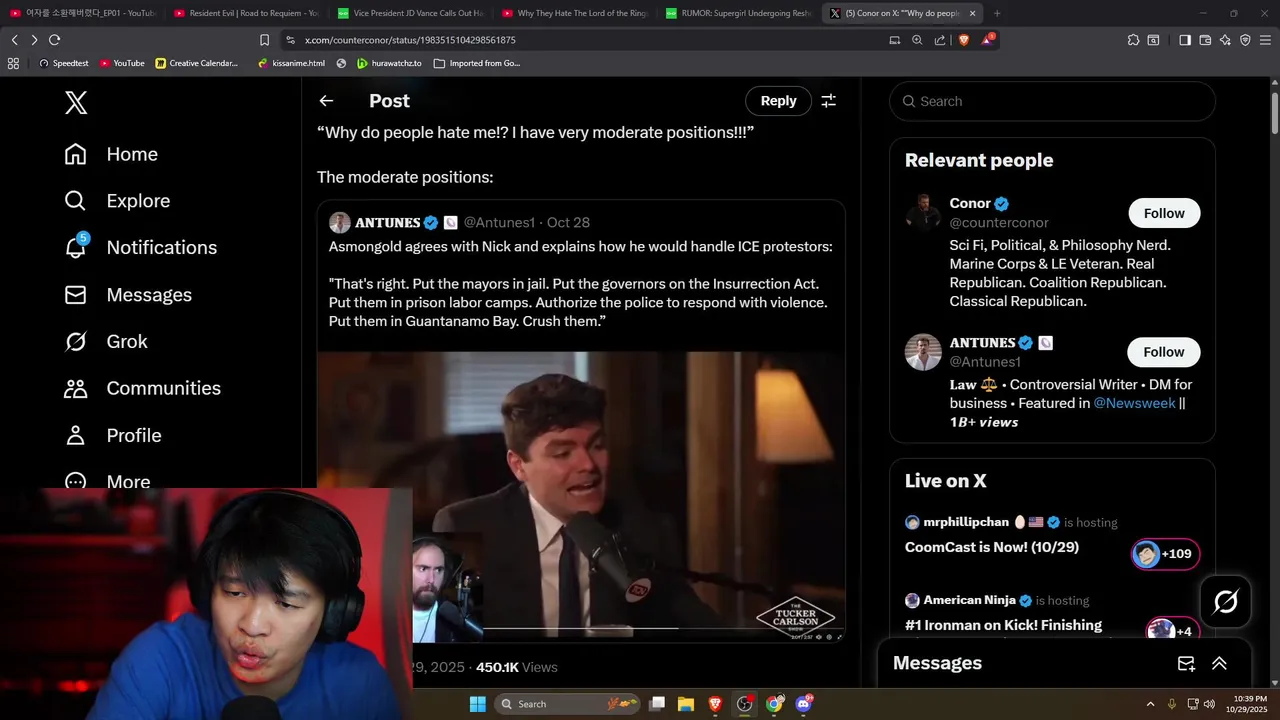
Task: Open the Leo AI sparkle icon
Action: point(1225,40)
